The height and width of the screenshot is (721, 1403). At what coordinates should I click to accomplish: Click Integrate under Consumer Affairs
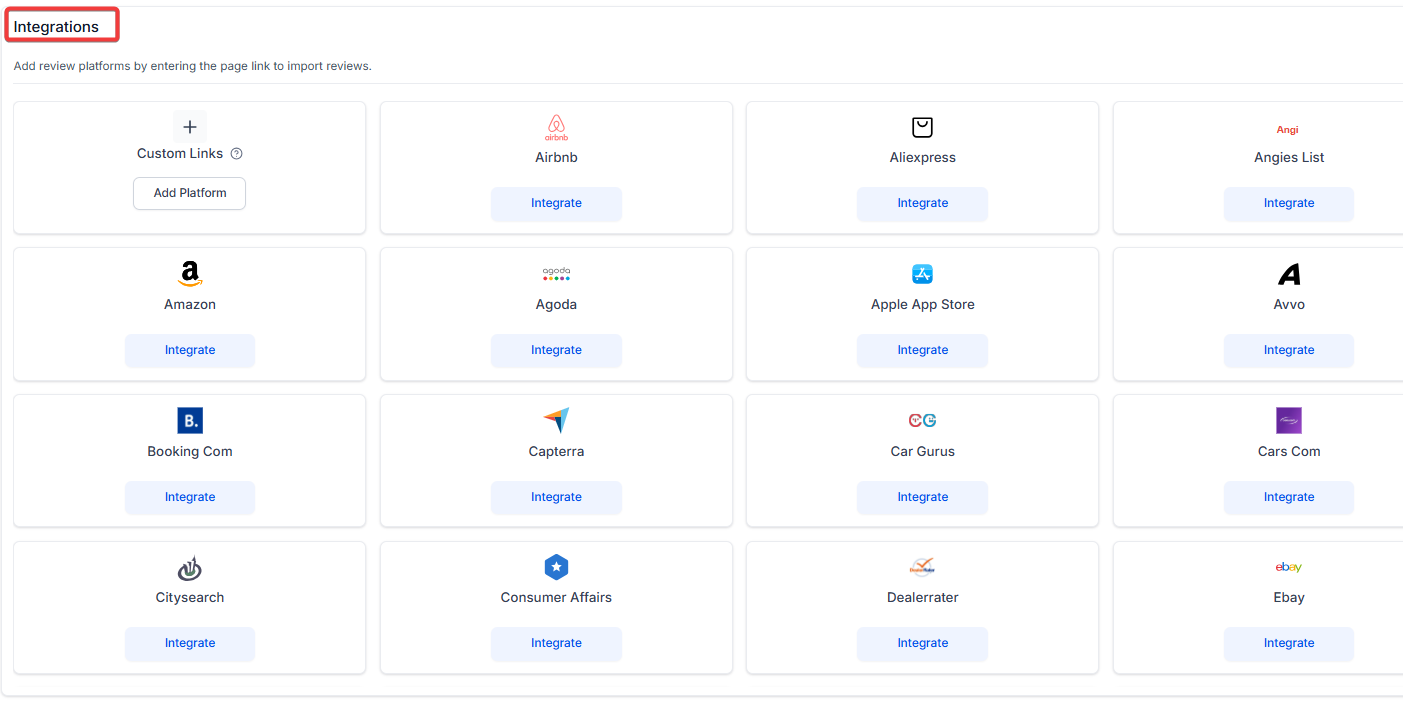click(x=556, y=643)
